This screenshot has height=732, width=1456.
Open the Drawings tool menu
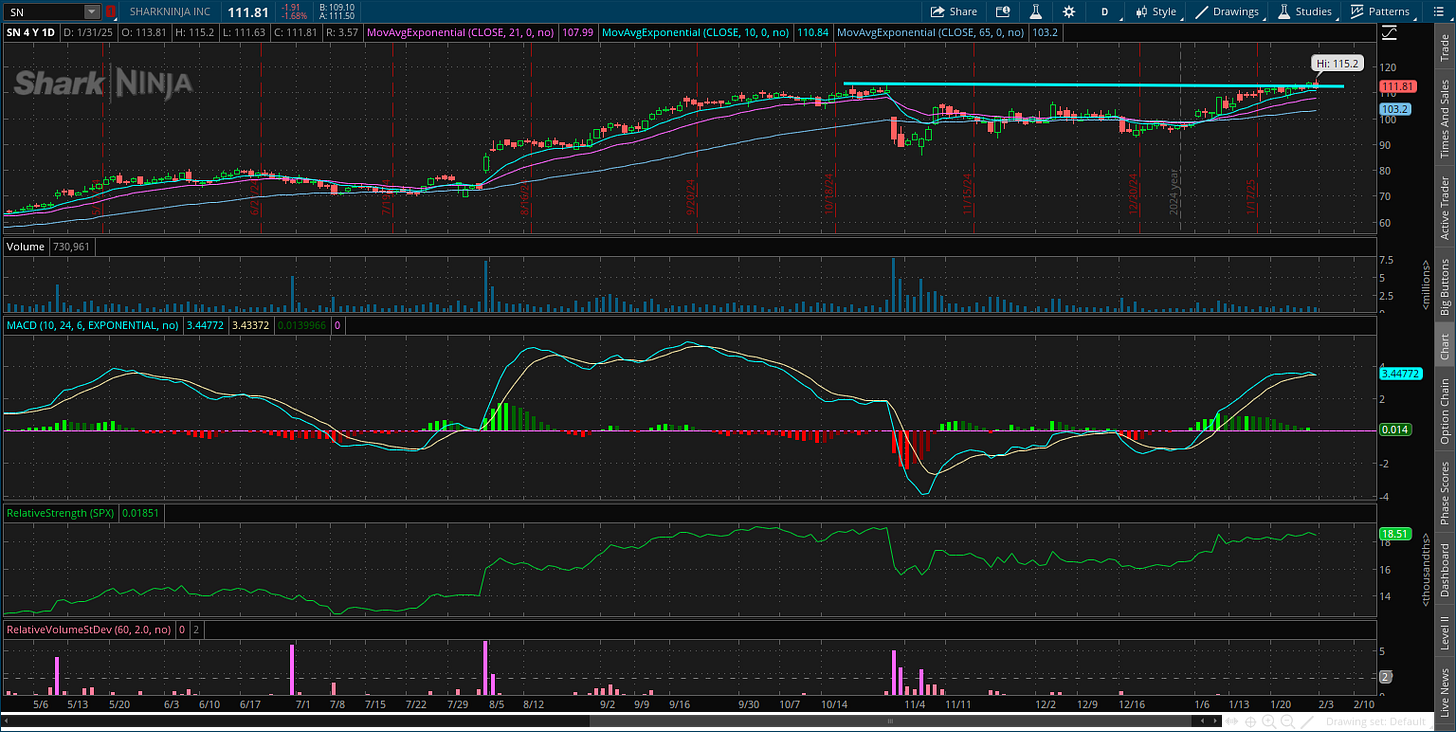click(1227, 12)
